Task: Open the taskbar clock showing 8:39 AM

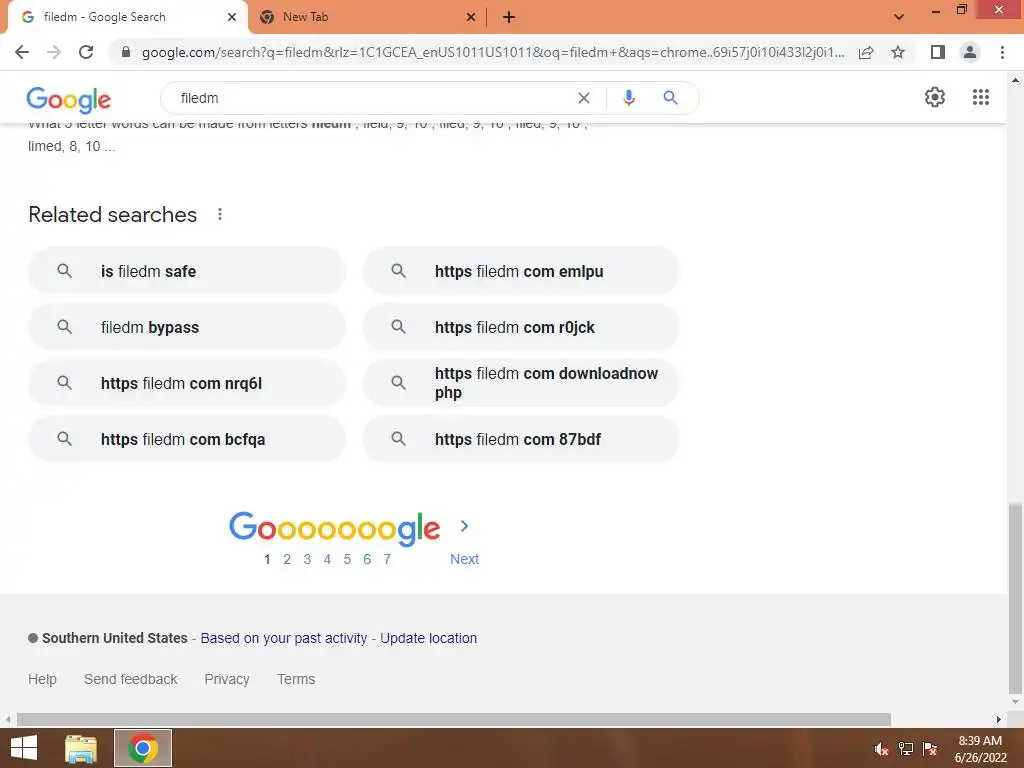Action: pos(980,749)
